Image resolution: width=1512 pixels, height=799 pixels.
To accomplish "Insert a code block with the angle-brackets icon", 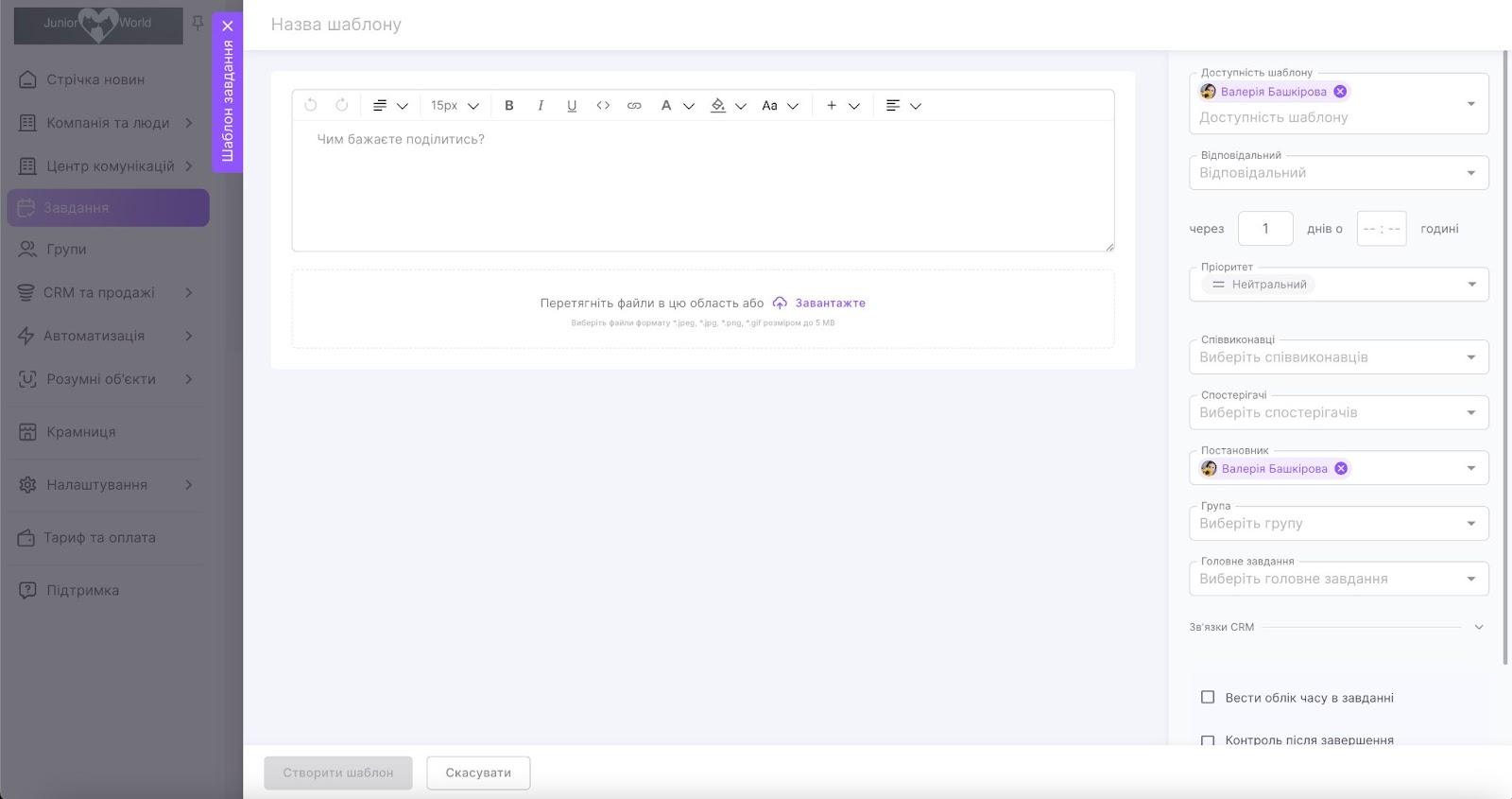I will click(603, 106).
